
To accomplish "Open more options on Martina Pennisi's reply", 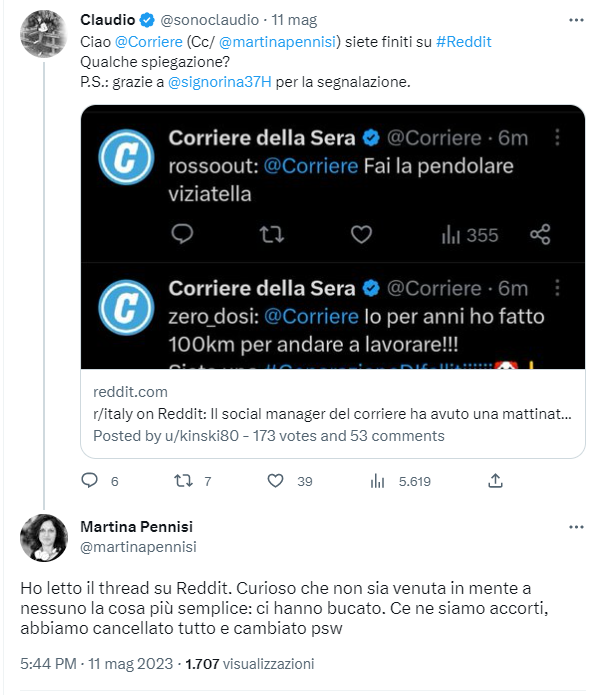I will pos(576,527).
